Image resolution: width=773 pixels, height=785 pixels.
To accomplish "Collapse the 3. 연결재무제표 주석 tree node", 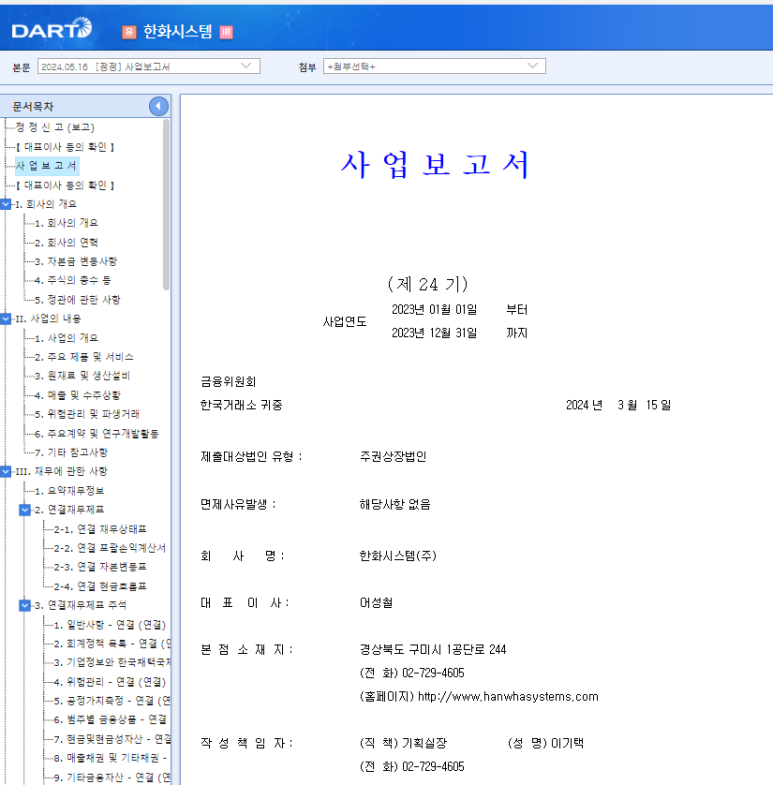I will point(25,605).
